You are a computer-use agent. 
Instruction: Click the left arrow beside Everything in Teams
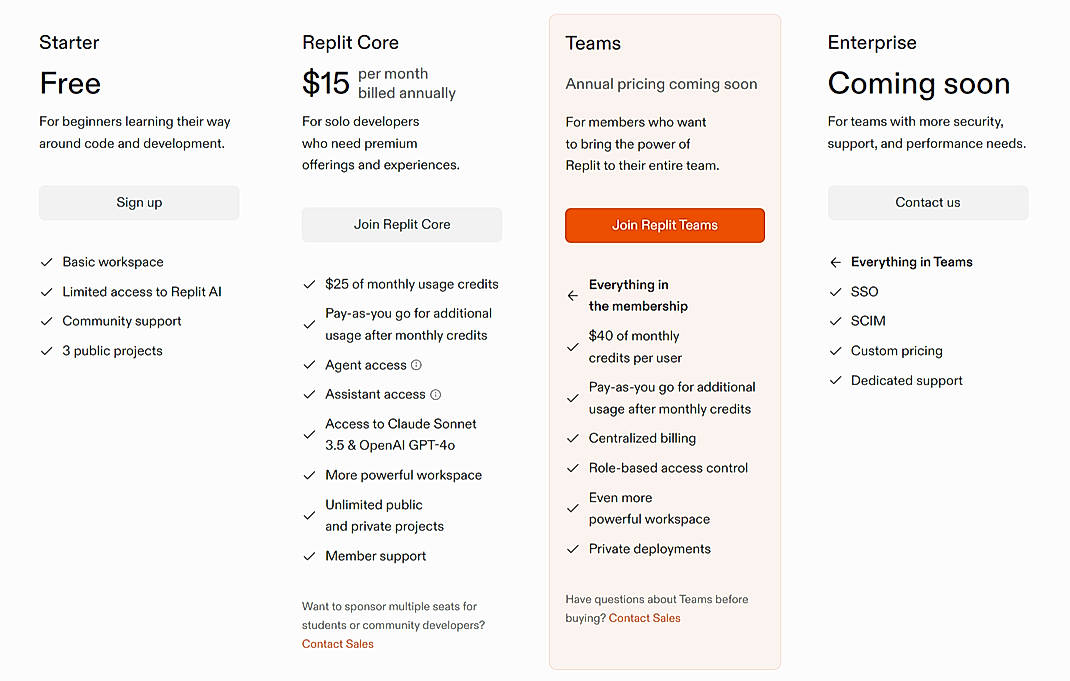coord(834,262)
